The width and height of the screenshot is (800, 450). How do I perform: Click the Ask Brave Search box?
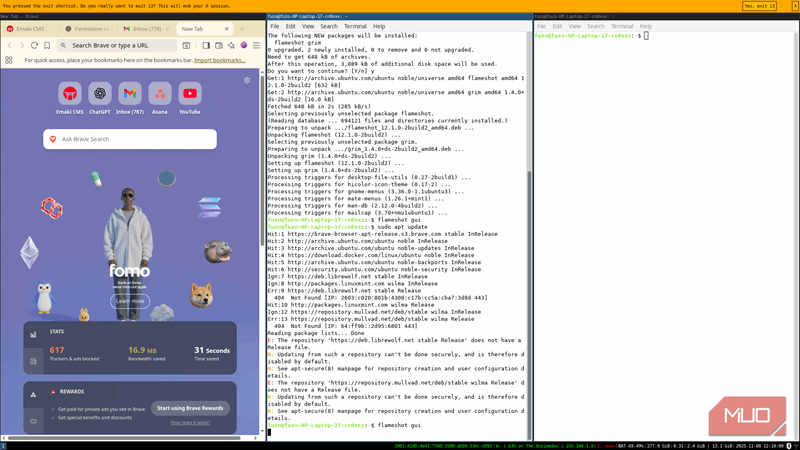(x=130, y=139)
